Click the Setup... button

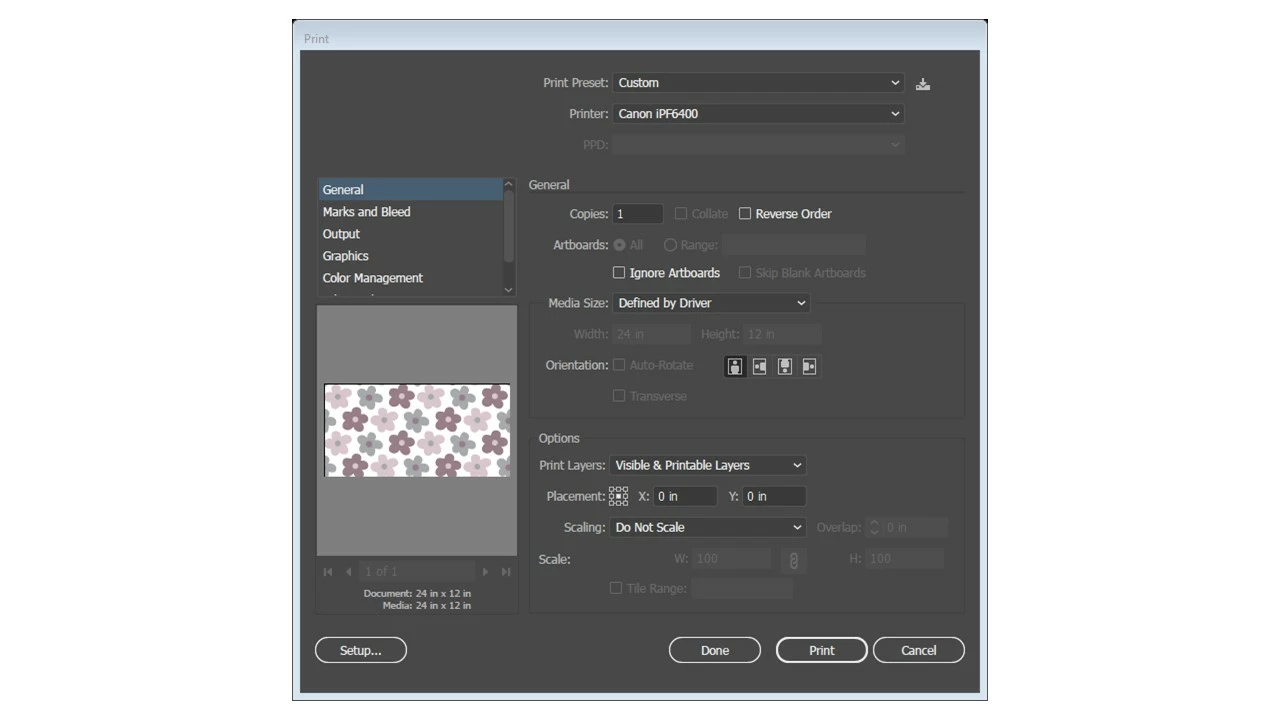(x=361, y=650)
